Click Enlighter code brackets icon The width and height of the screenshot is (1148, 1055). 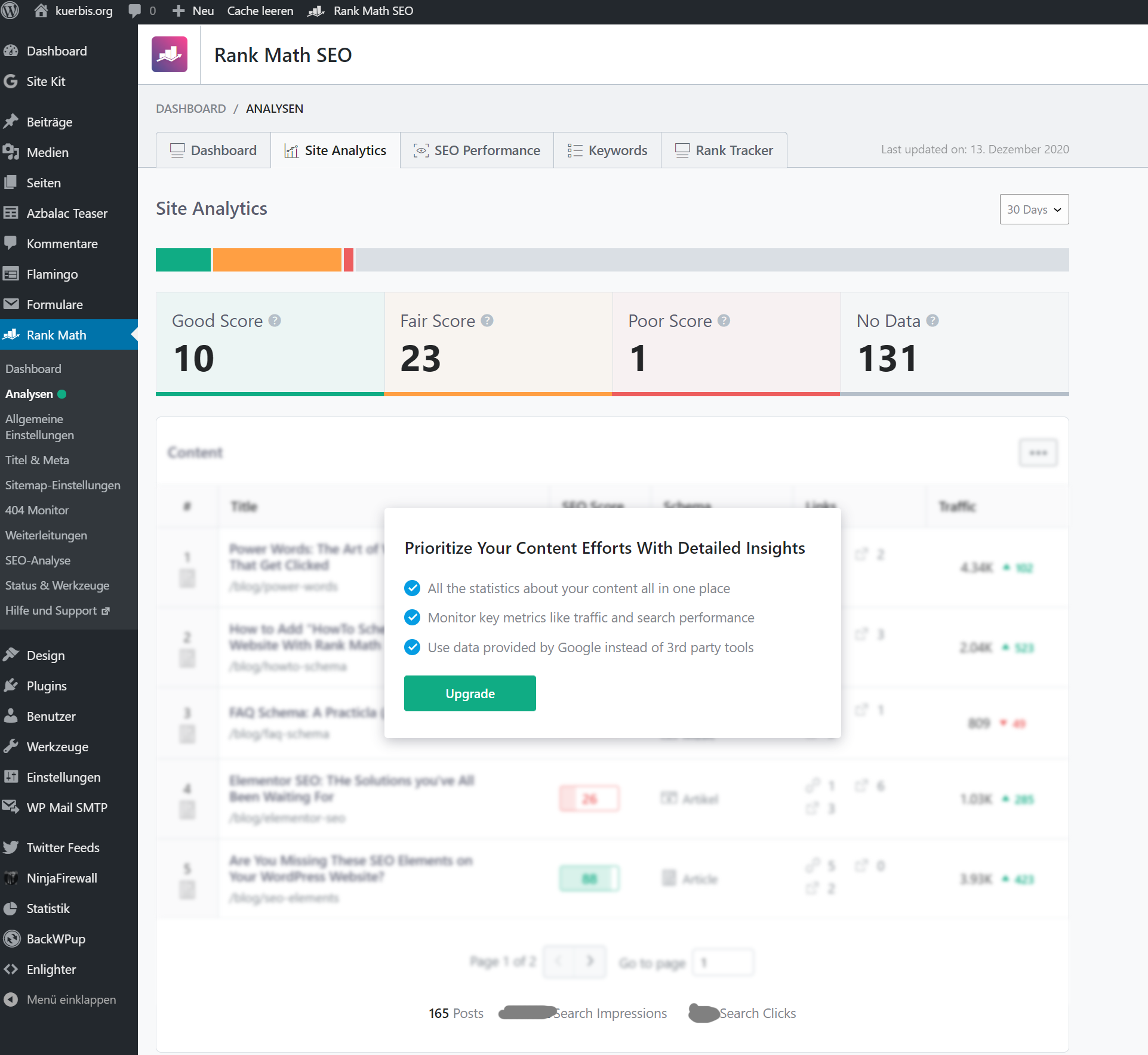point(11,969)
